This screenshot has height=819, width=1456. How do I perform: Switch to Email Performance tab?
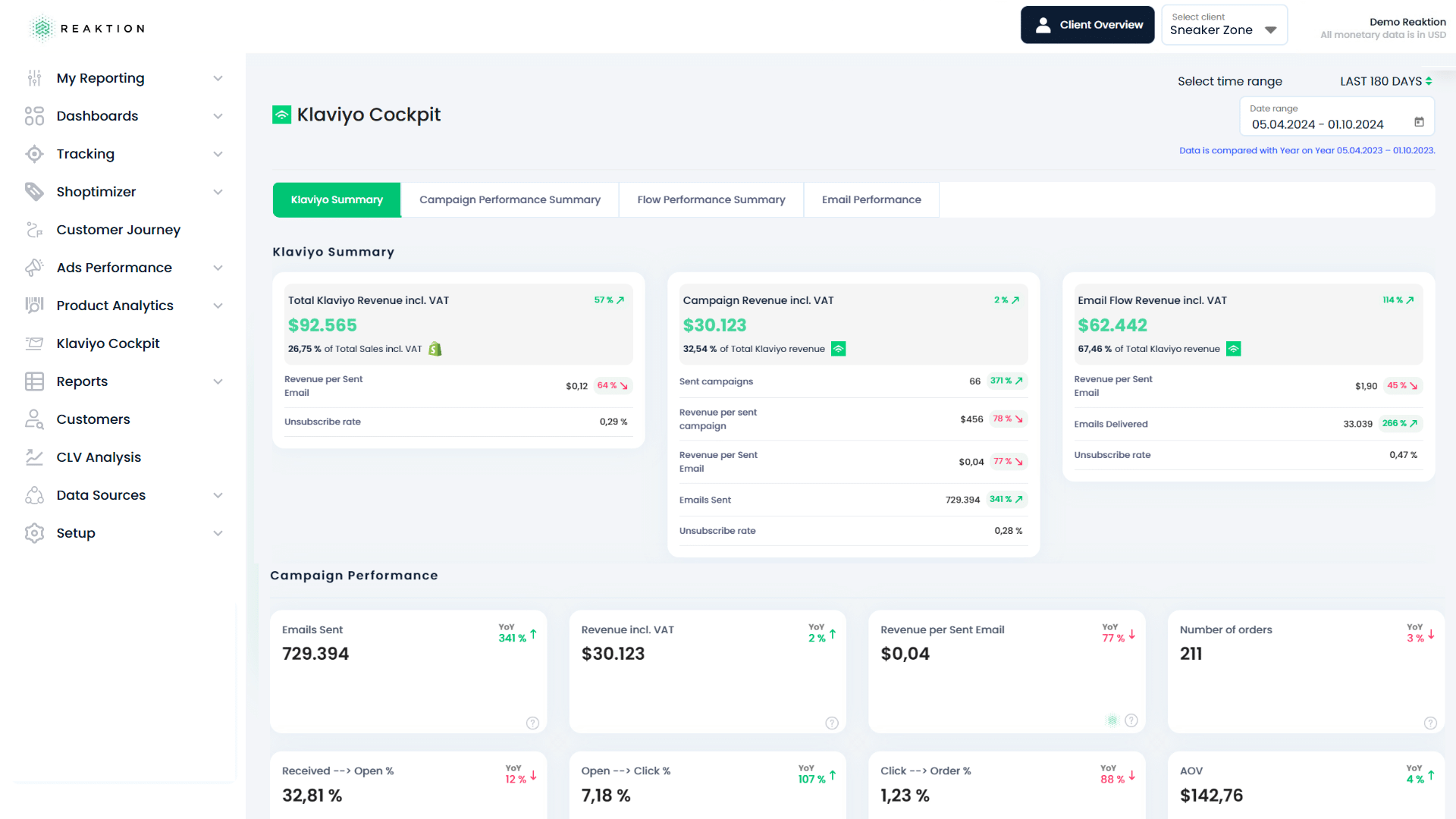pos(871,199)
